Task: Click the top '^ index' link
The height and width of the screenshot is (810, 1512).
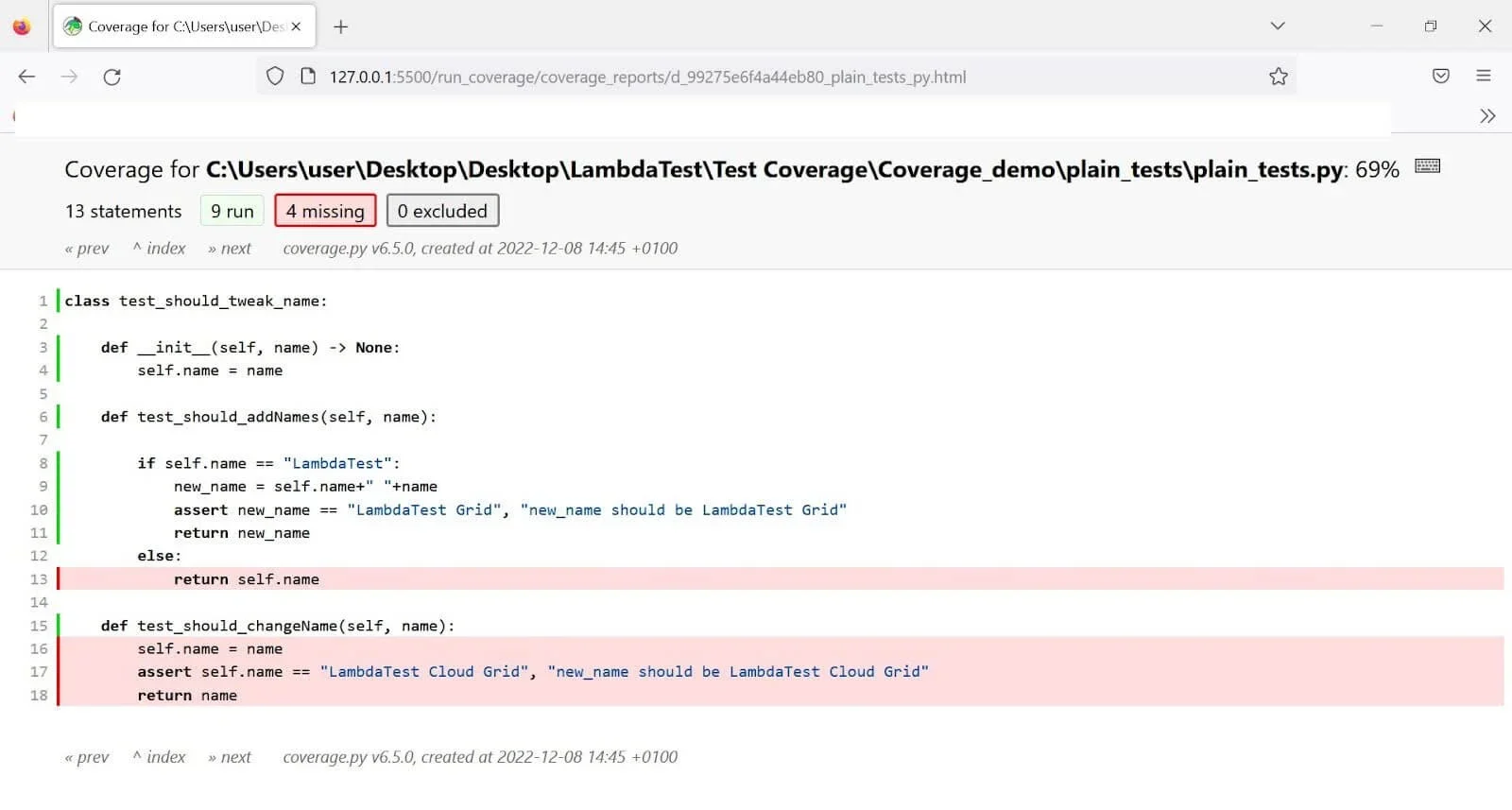Action: tap(159, 249)
